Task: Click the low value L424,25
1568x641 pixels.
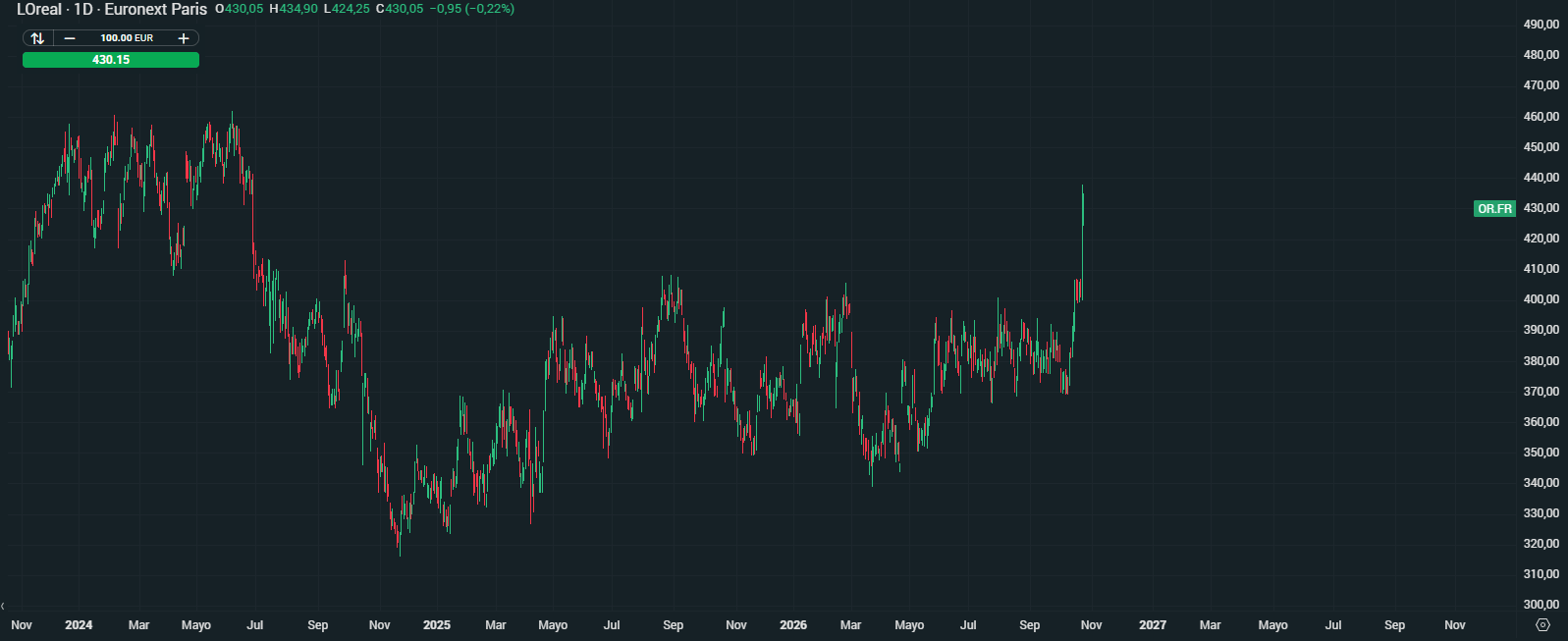Action: click(x=347, y=9)
